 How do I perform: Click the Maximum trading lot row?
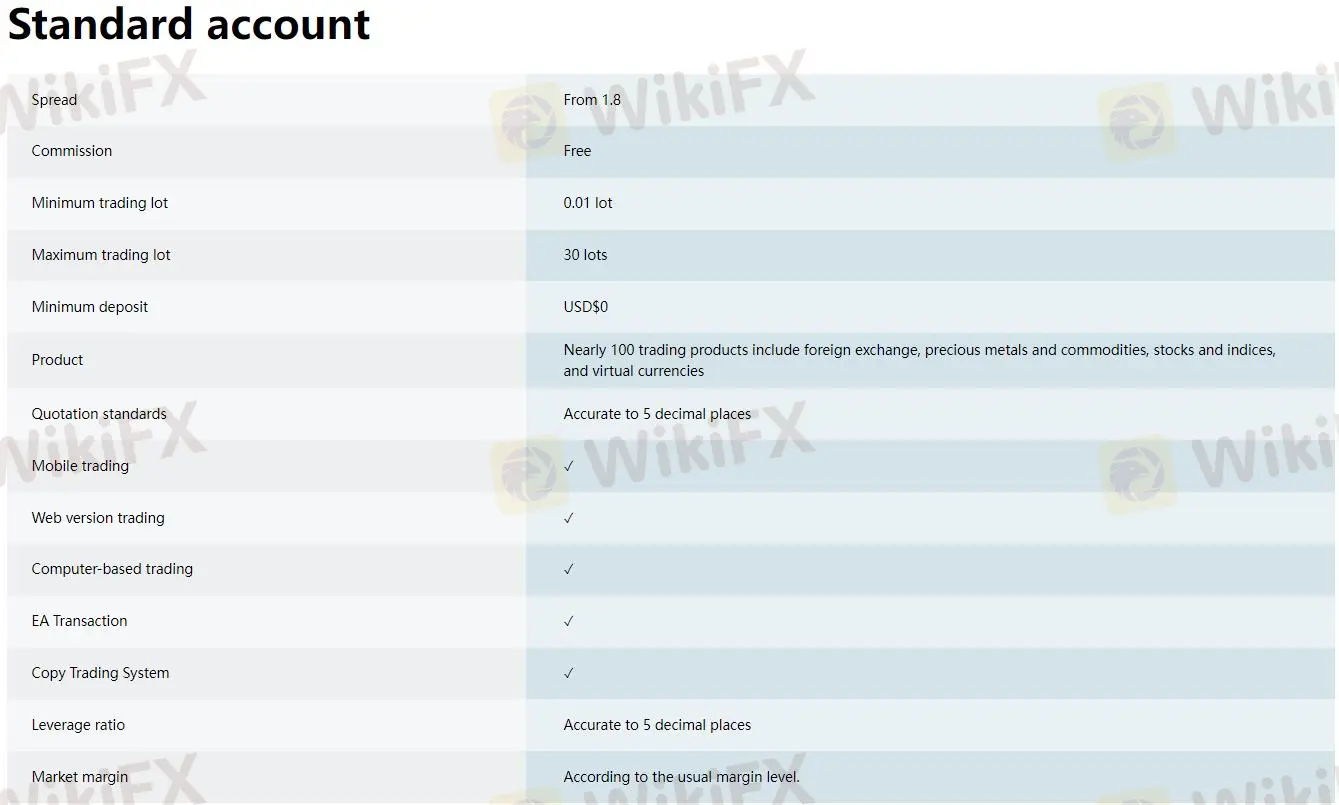tap(100, 254)
